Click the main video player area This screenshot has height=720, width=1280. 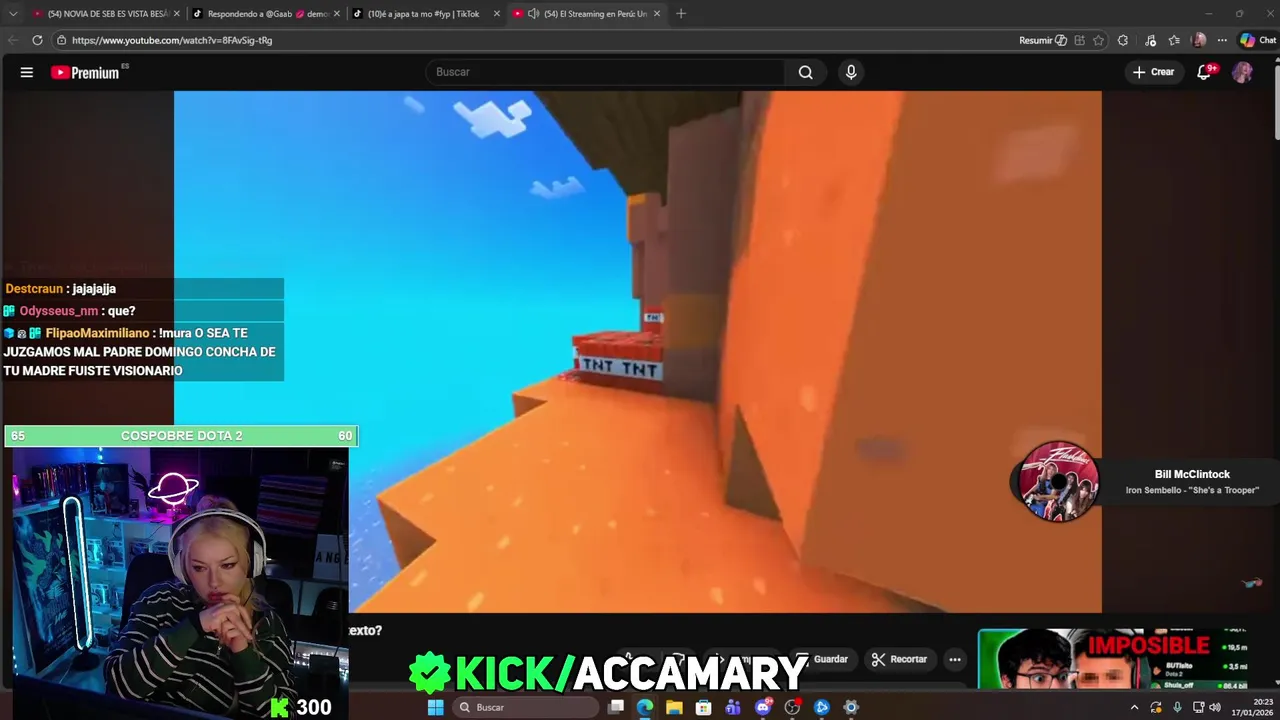coord(638,351)
